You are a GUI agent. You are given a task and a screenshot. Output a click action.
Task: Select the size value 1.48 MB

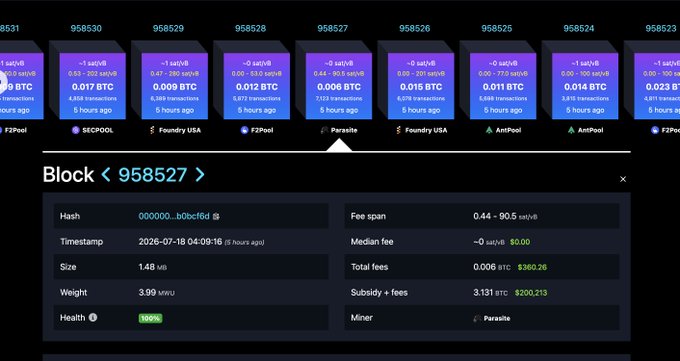[x=153, y=267]
